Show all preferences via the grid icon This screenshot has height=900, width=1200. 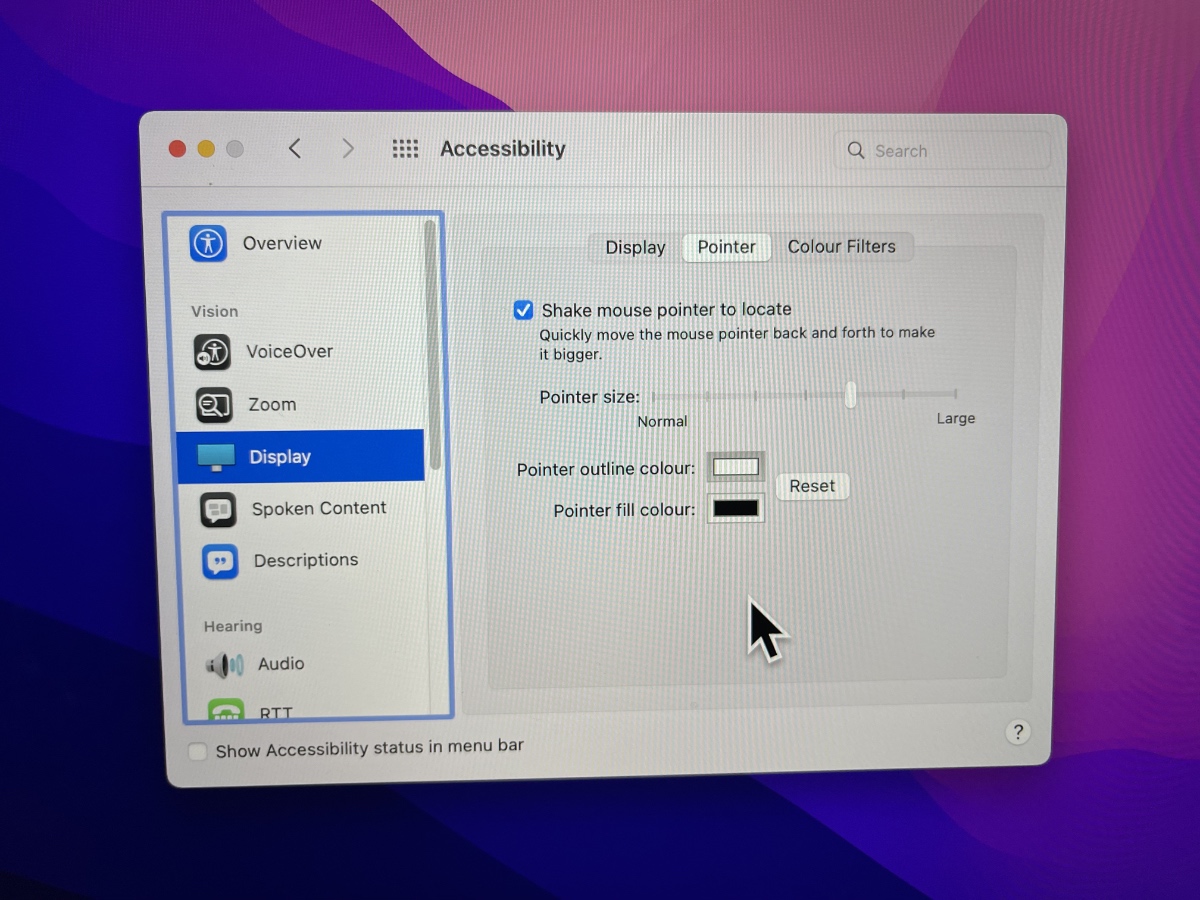click(x=405, y=149)
